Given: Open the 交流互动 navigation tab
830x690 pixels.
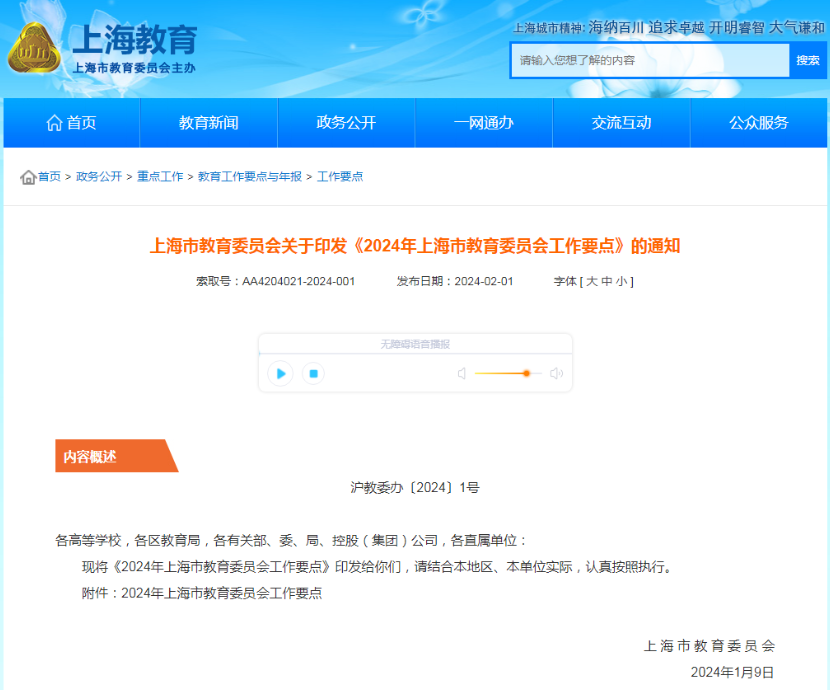Looking at the screenshot, I should [x=621, y=123].
